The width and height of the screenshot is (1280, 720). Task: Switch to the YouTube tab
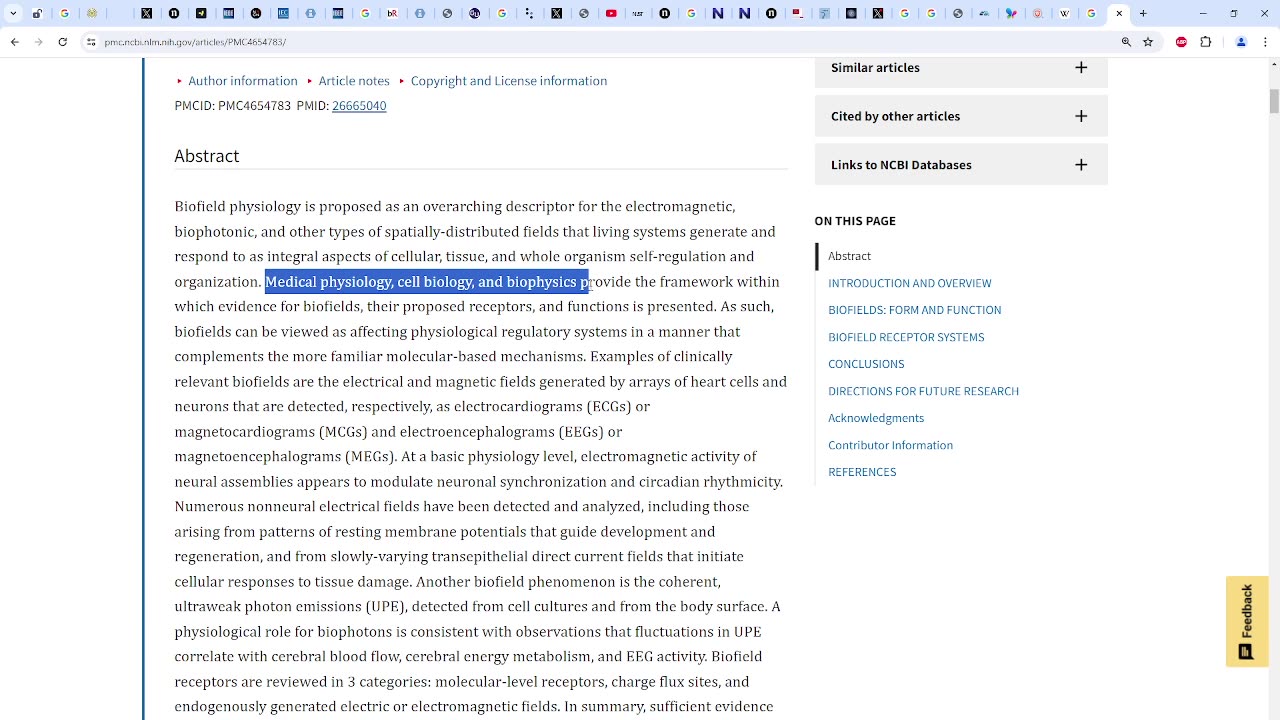pyautogui.click(x=611, y=14)
